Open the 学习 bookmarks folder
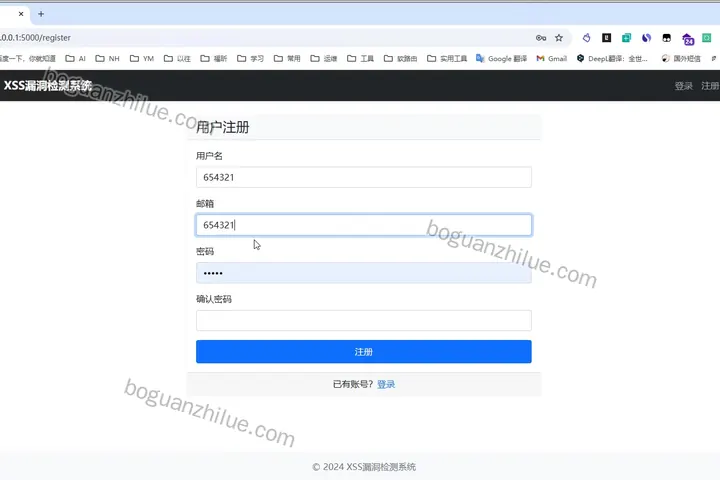Viewport: 720px width, 480px height. [250, 58]
